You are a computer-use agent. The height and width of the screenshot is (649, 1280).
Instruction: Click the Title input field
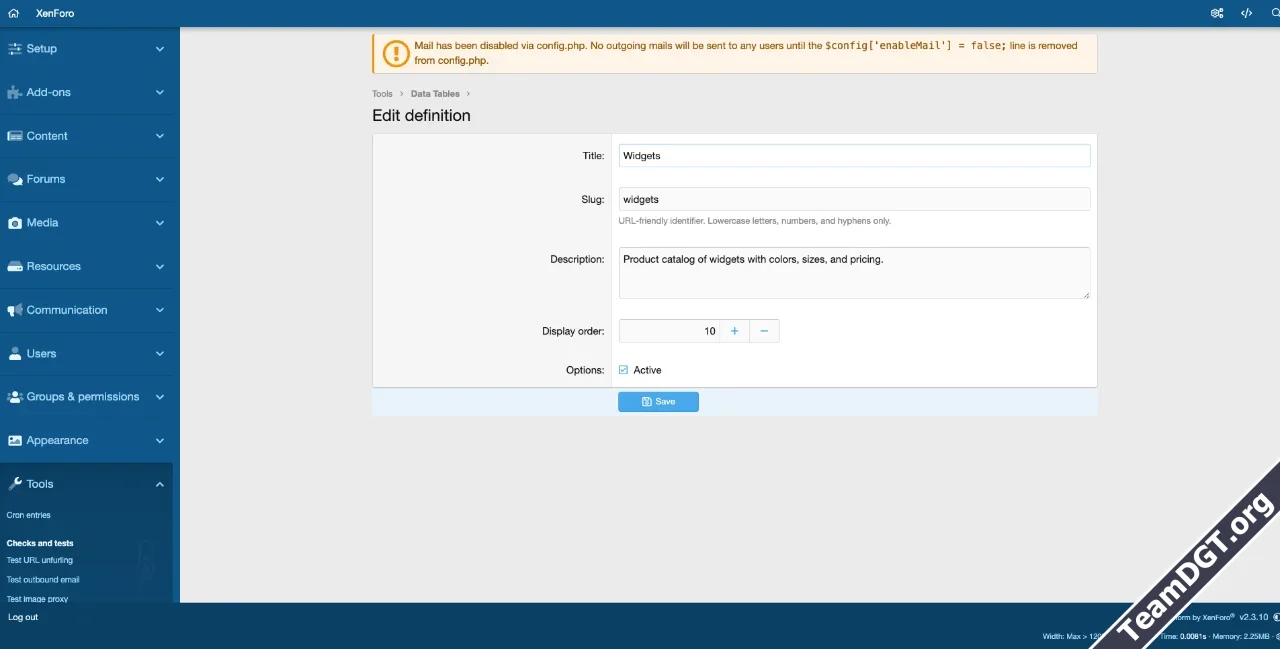854,156
